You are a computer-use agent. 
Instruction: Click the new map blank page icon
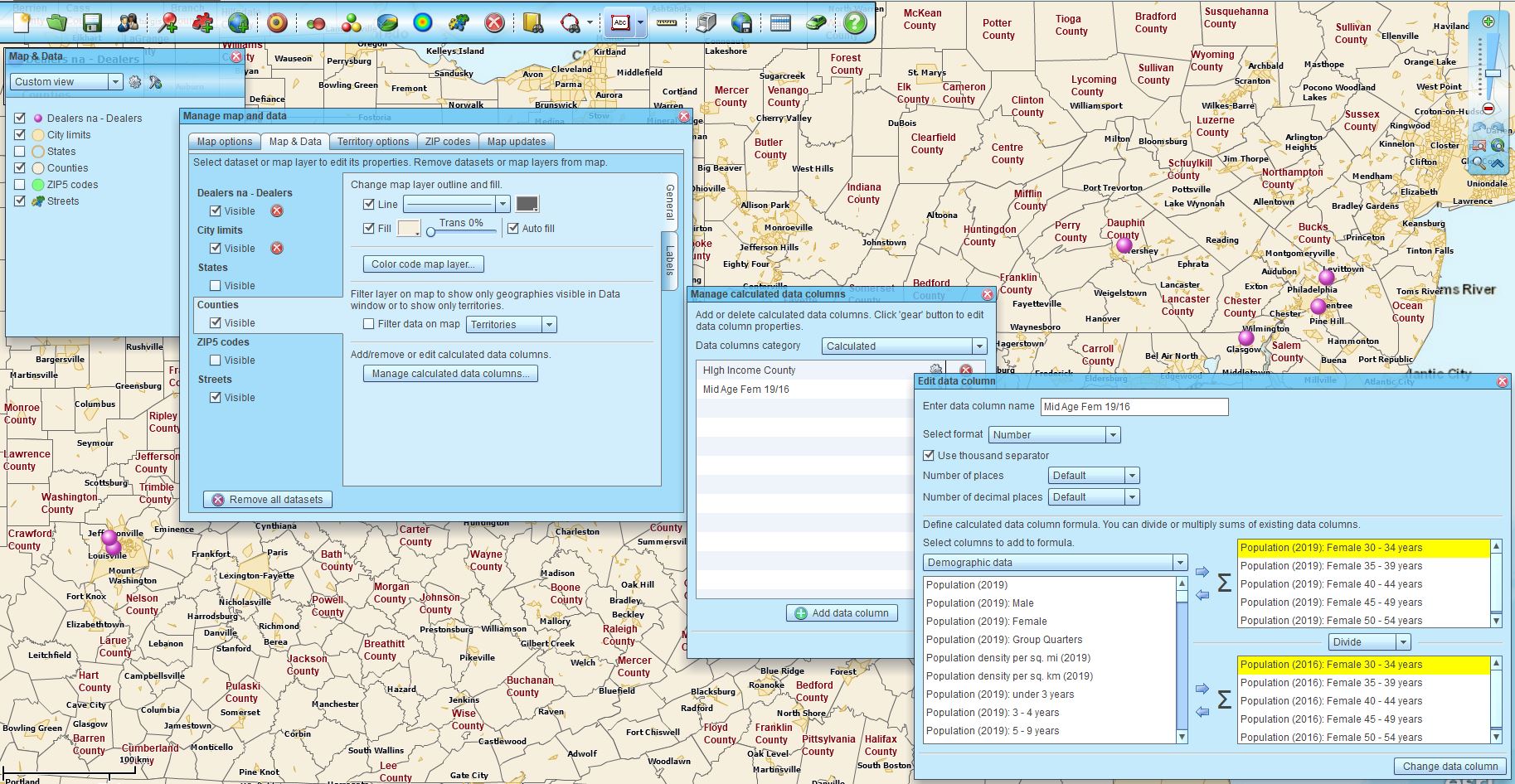coord(22,22)
